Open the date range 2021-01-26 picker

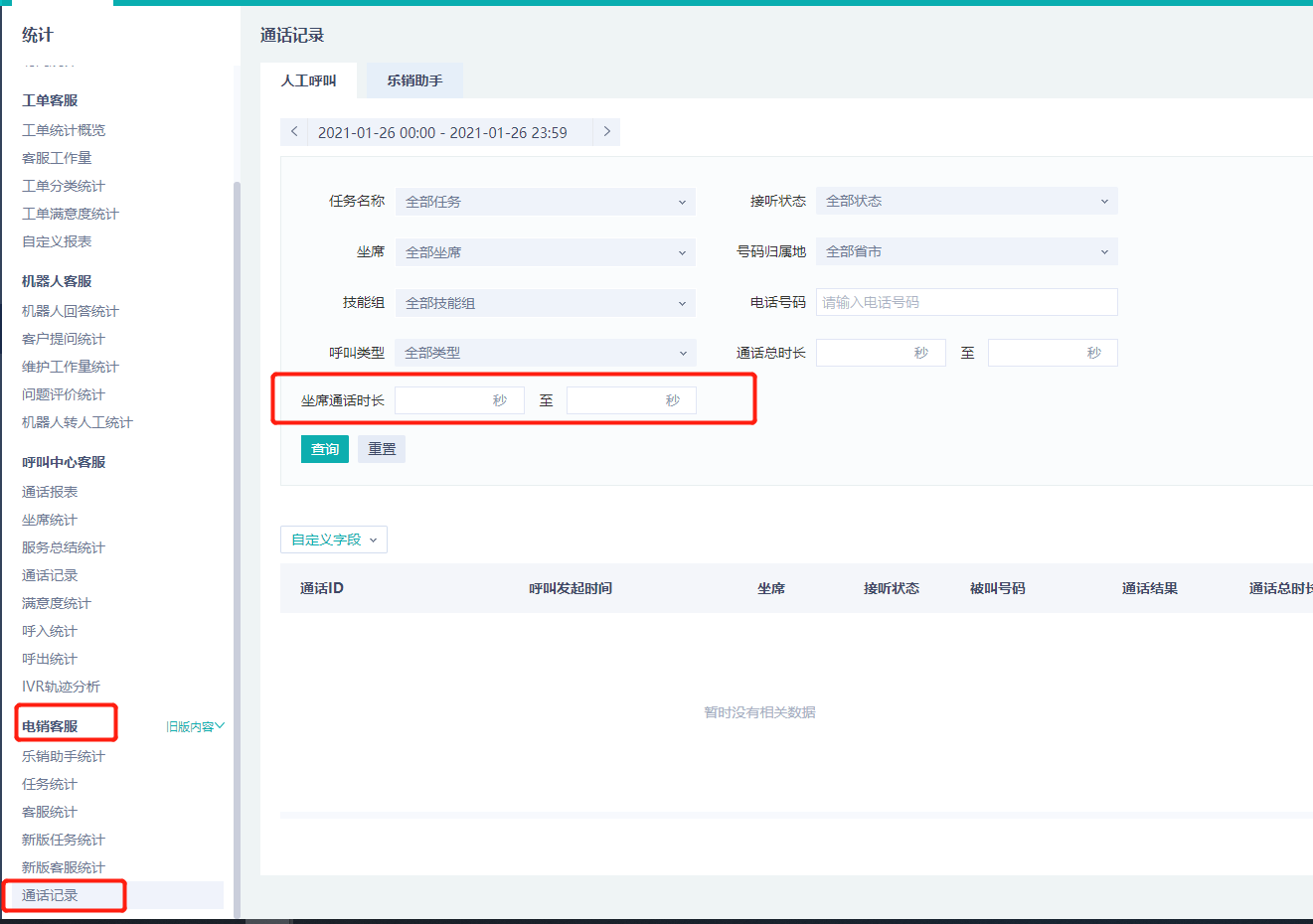click(x=442, y=132)
